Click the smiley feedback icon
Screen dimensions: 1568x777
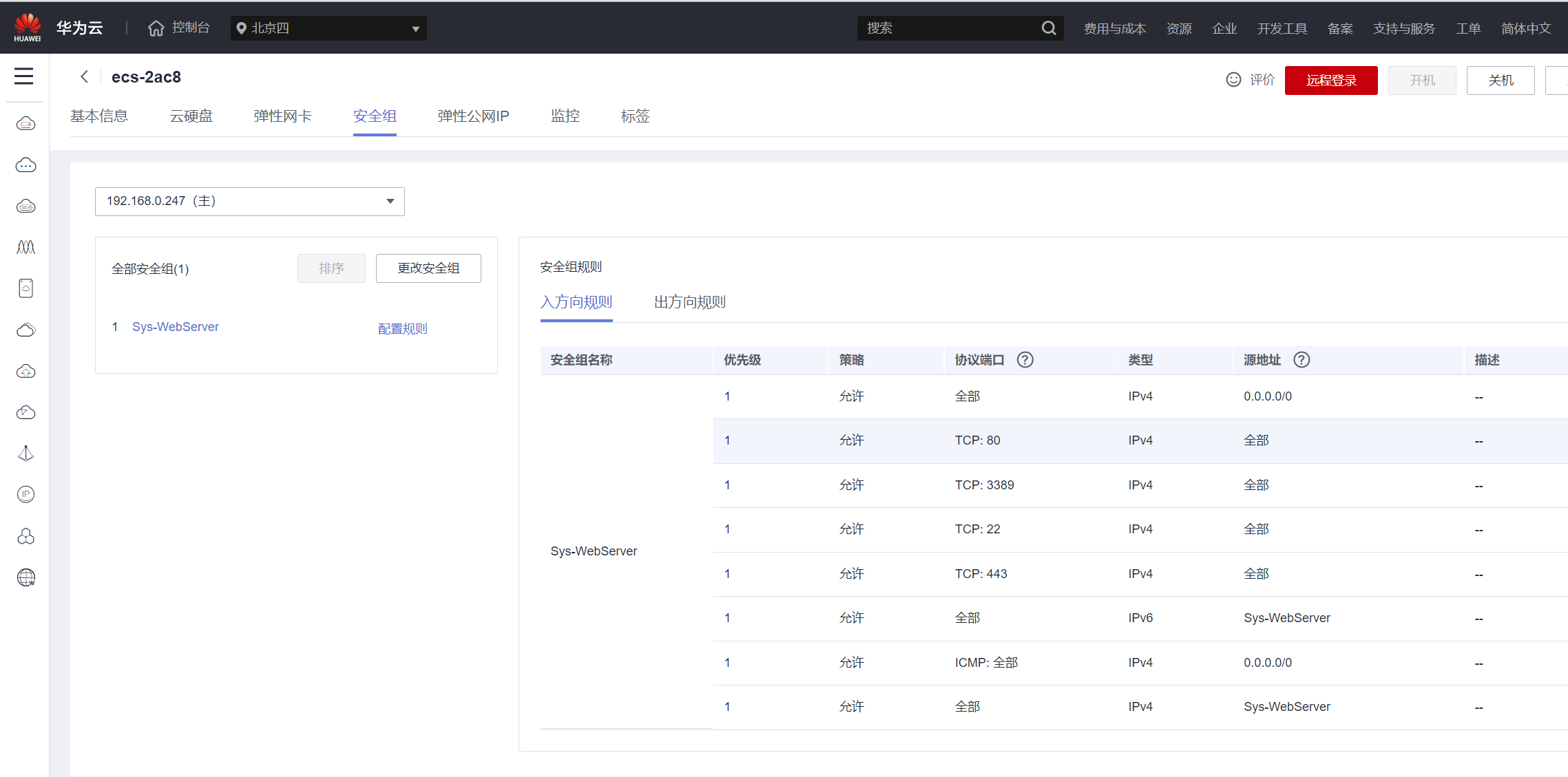coord(1233,80)
